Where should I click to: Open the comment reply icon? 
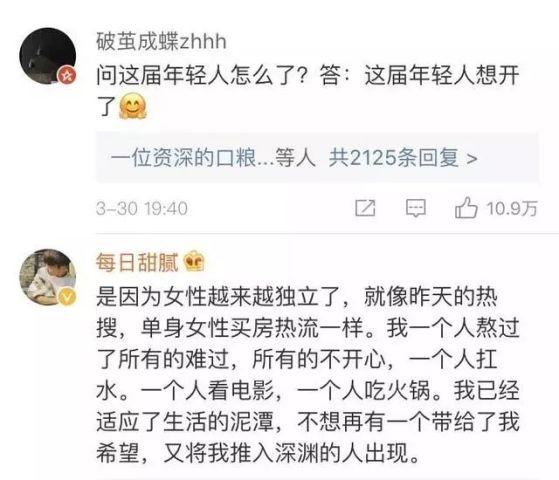tap(416, 208)
